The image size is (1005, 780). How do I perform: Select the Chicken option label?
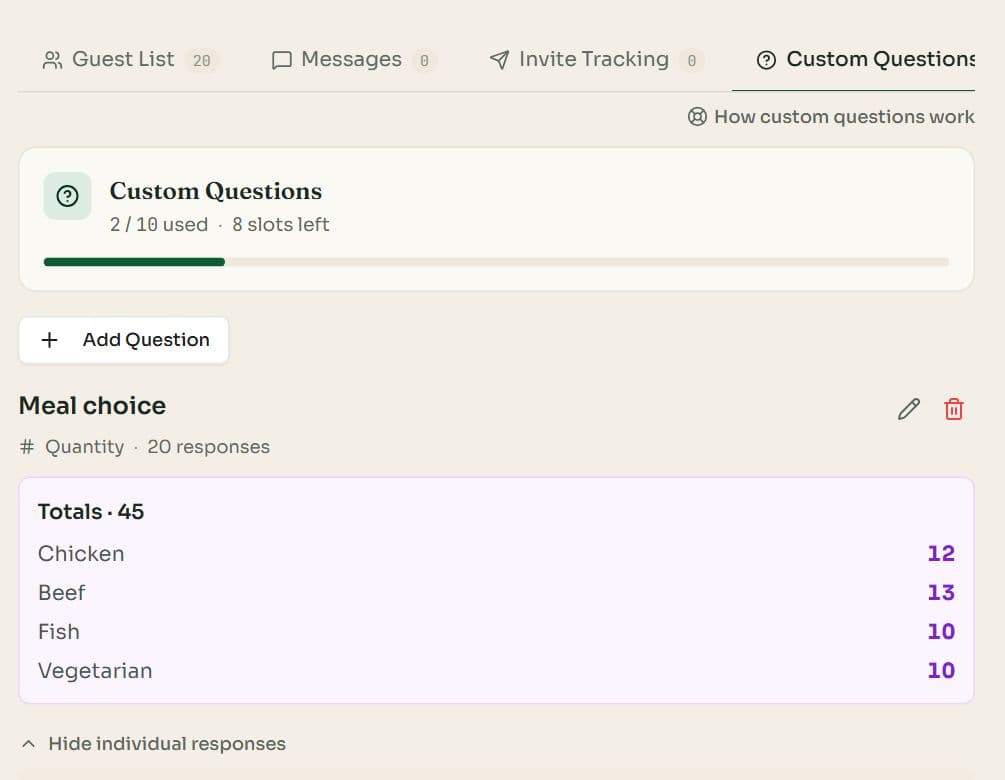pos(81,554)
